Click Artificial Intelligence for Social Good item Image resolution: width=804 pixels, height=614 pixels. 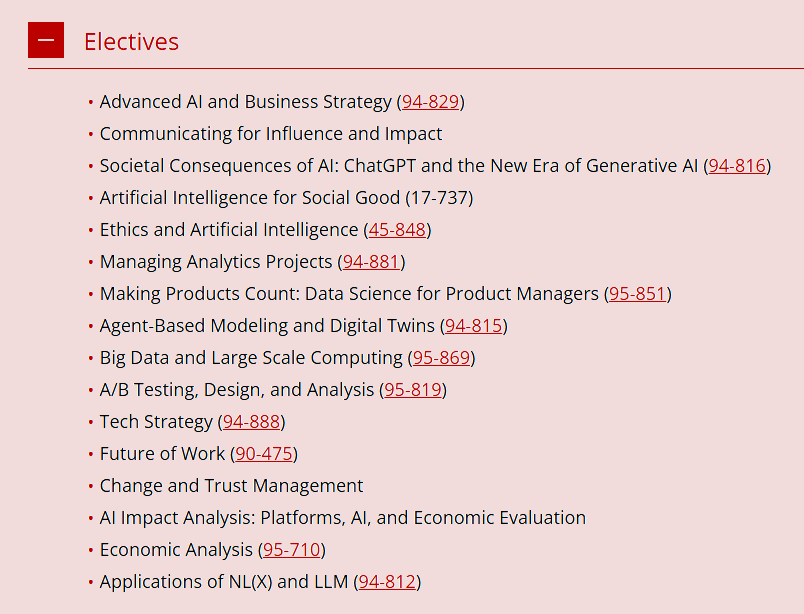point(286,197)
